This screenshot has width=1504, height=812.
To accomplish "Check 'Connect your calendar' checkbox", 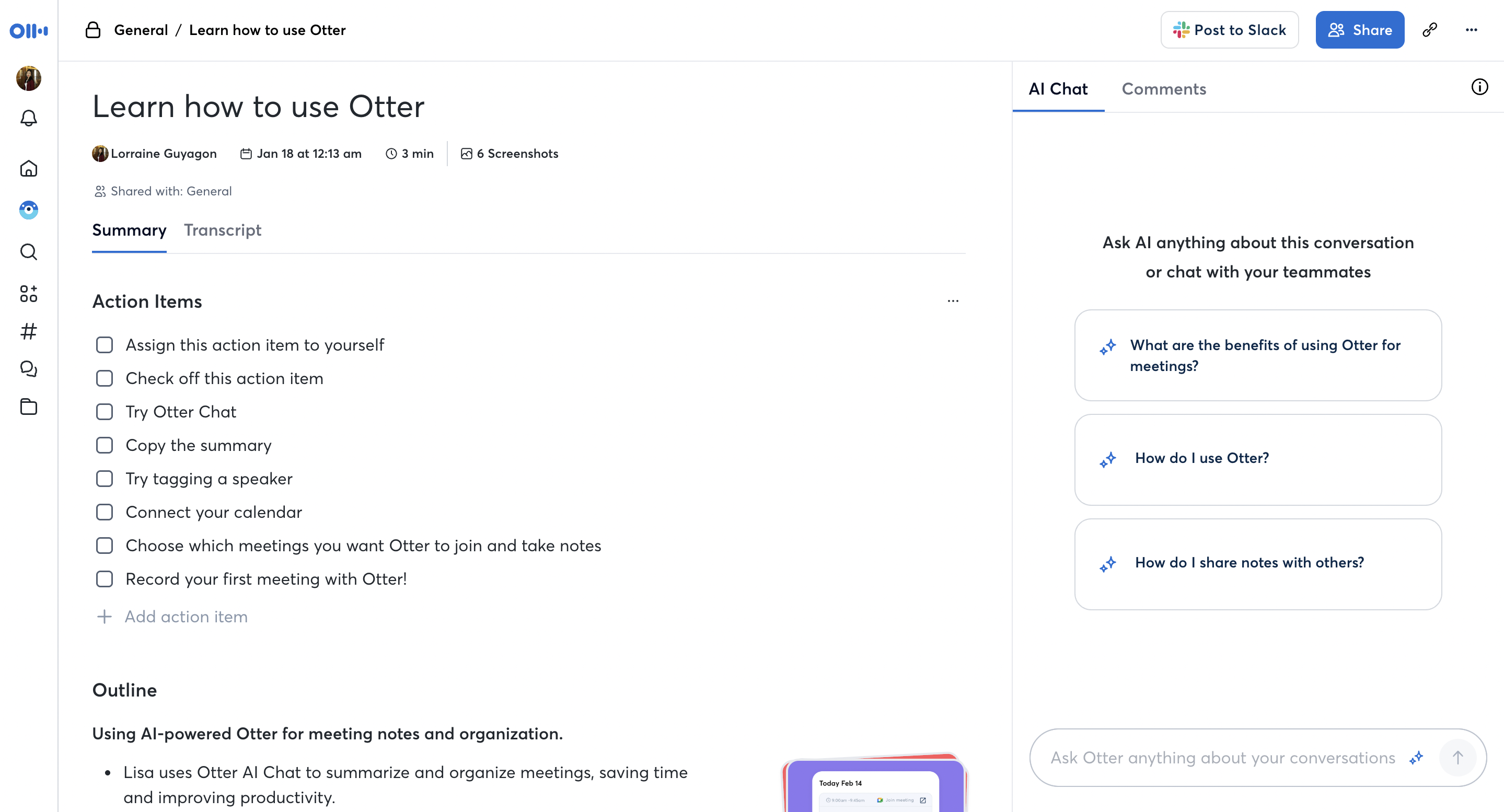I will click(105, 512).
